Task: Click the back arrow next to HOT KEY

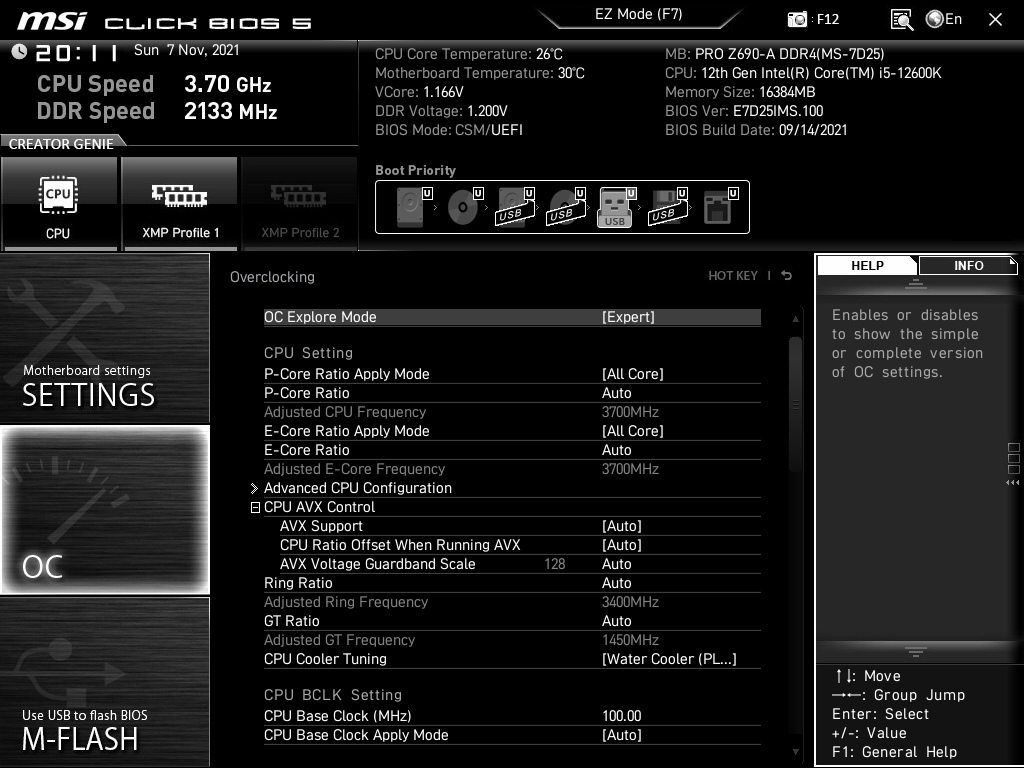Action: pos(787,276)
